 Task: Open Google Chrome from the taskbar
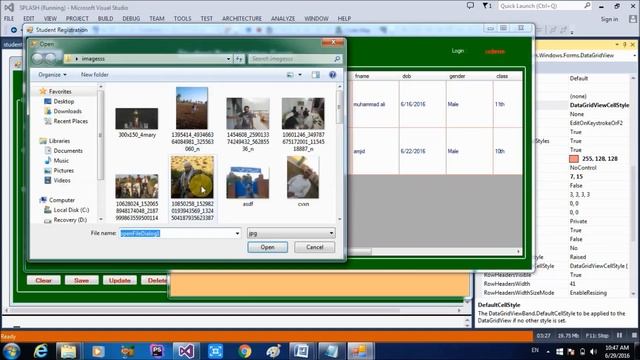click(x=245, y=351)
